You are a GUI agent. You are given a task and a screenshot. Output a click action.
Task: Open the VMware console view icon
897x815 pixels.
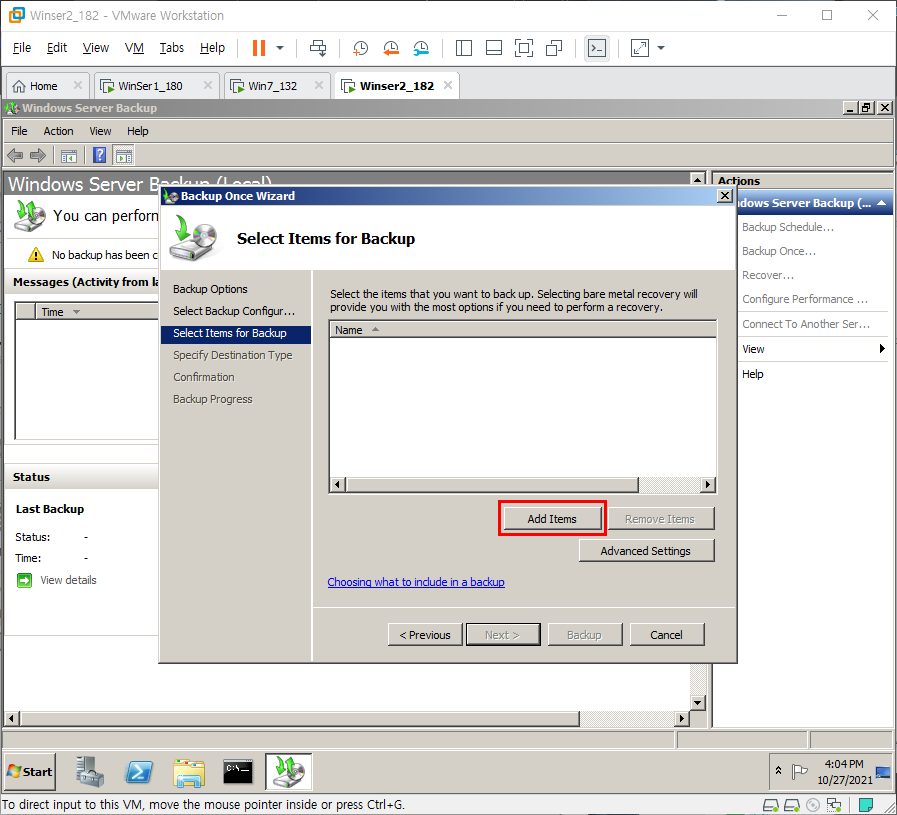[597, 48]
